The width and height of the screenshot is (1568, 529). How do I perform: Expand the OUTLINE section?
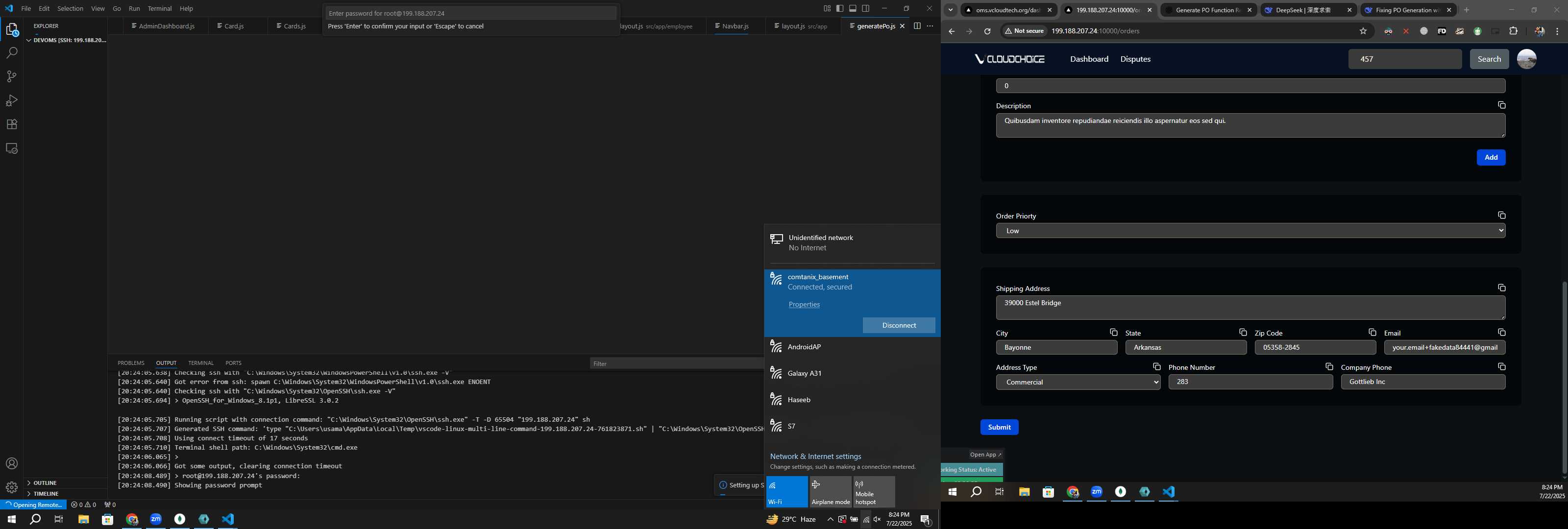pyautogui.click(x=66, y=483)
